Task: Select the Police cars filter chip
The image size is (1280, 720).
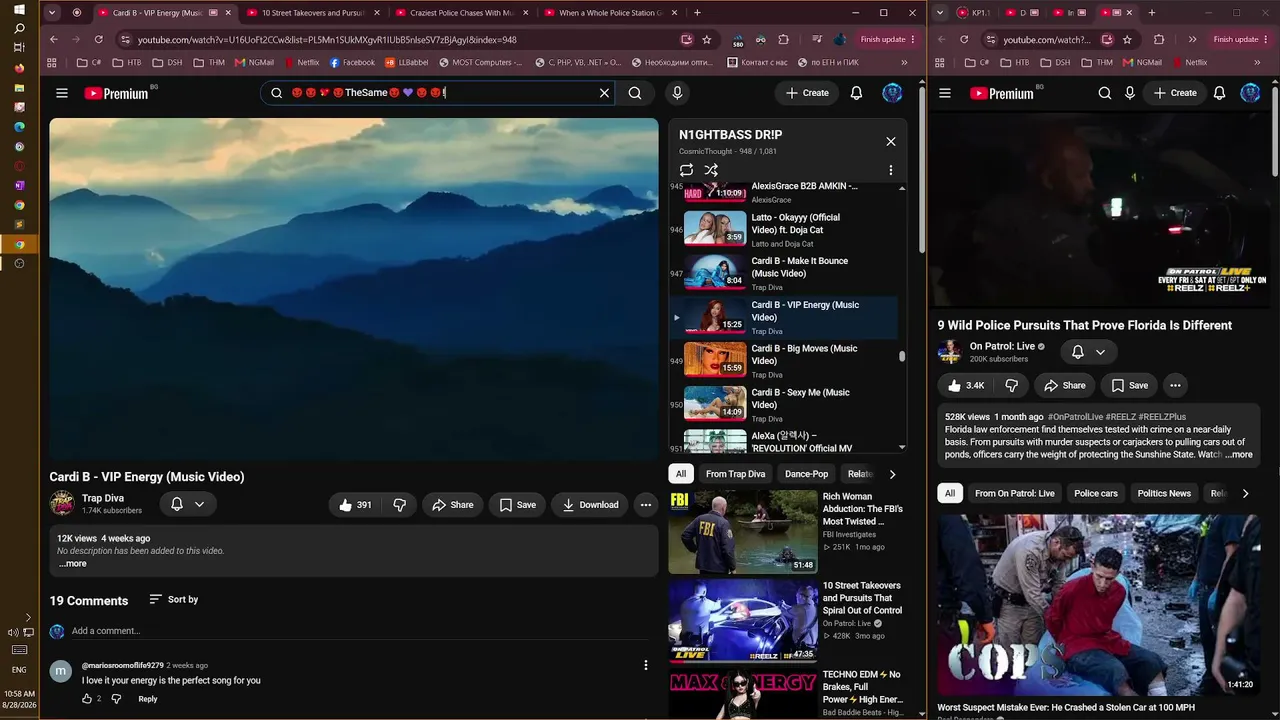Action: (x=1096, y=493)
